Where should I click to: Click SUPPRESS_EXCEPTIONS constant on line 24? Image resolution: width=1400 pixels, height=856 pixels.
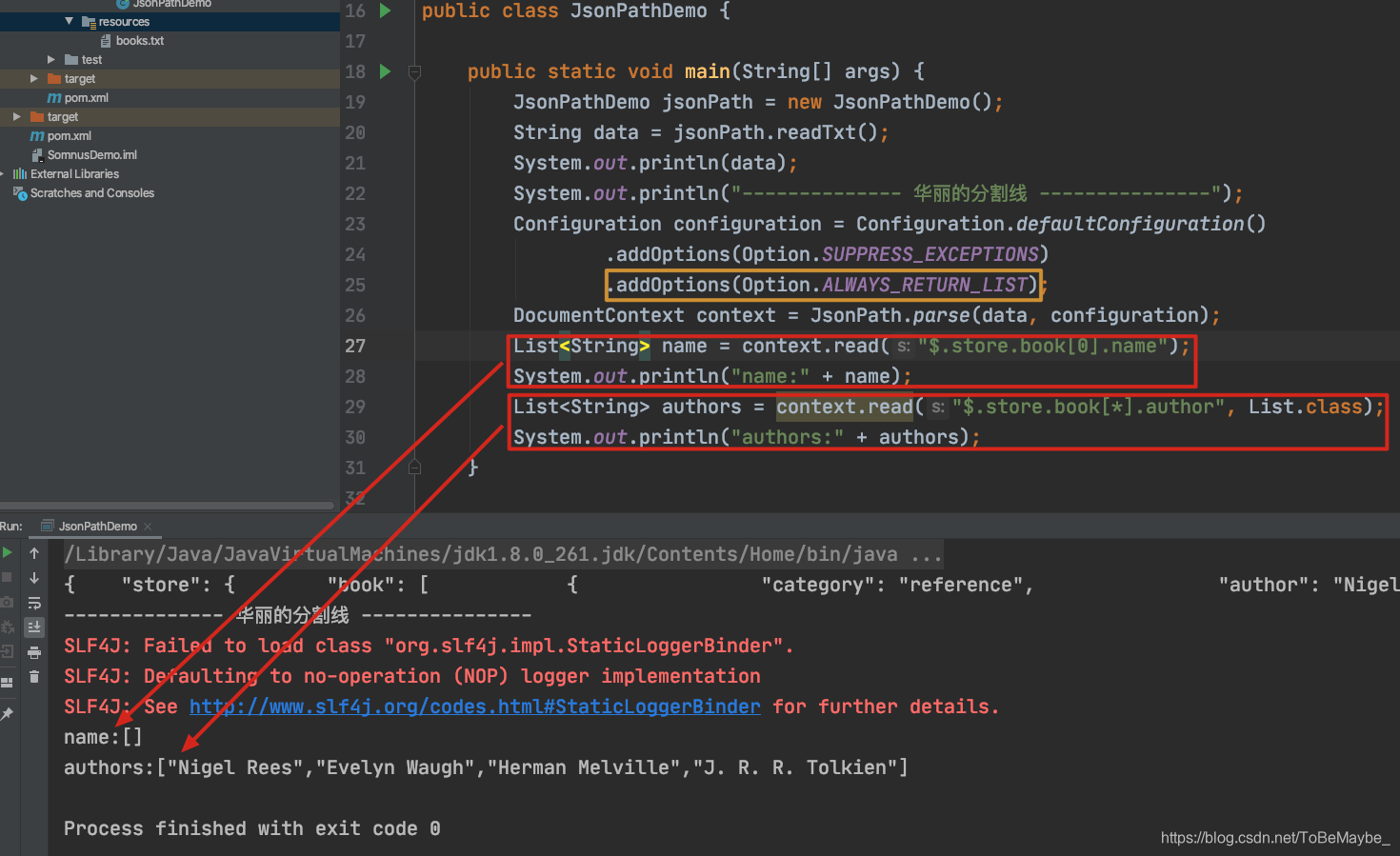(x=930, y=254)
